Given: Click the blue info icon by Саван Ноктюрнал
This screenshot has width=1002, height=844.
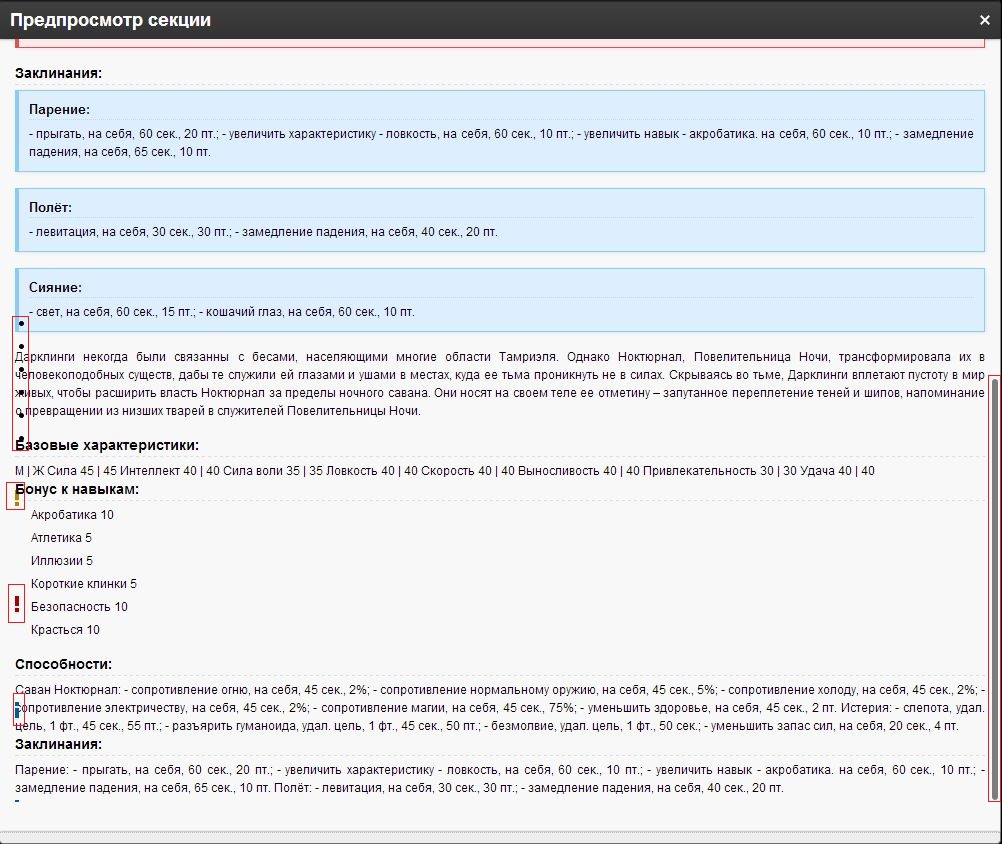Looking at the screenshot, I should pos(16,708).
